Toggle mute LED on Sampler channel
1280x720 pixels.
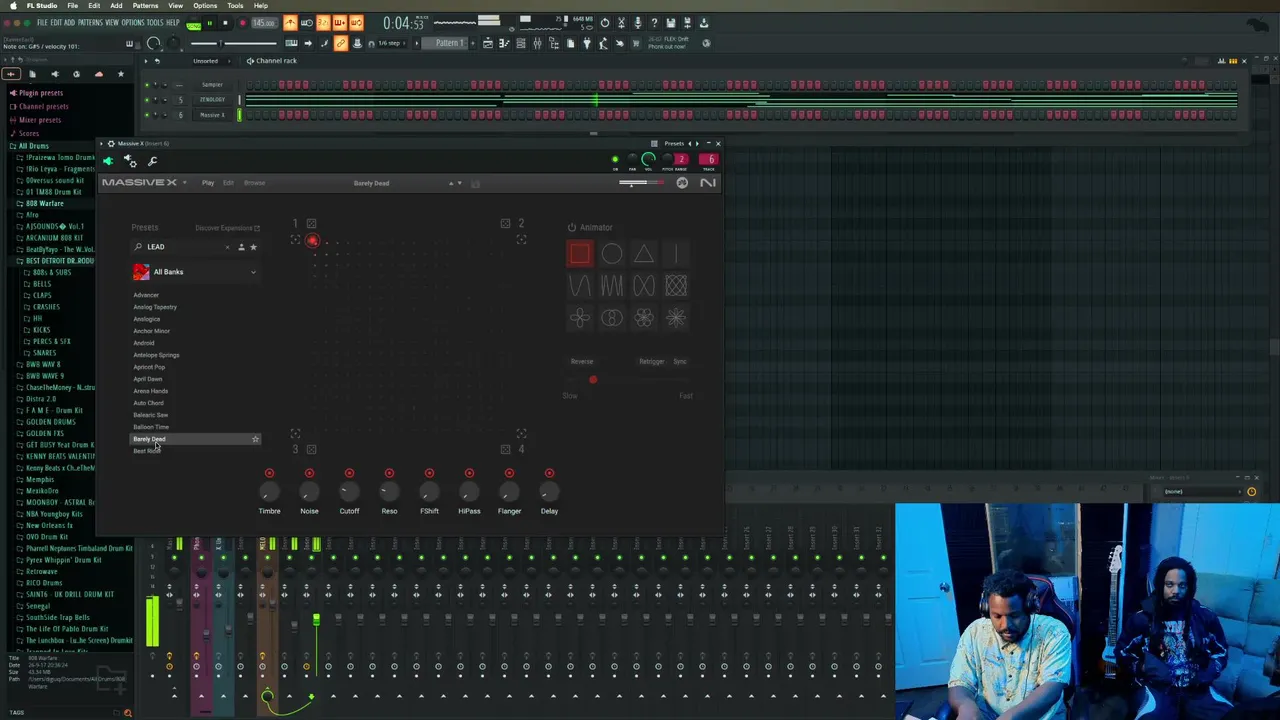147,85
